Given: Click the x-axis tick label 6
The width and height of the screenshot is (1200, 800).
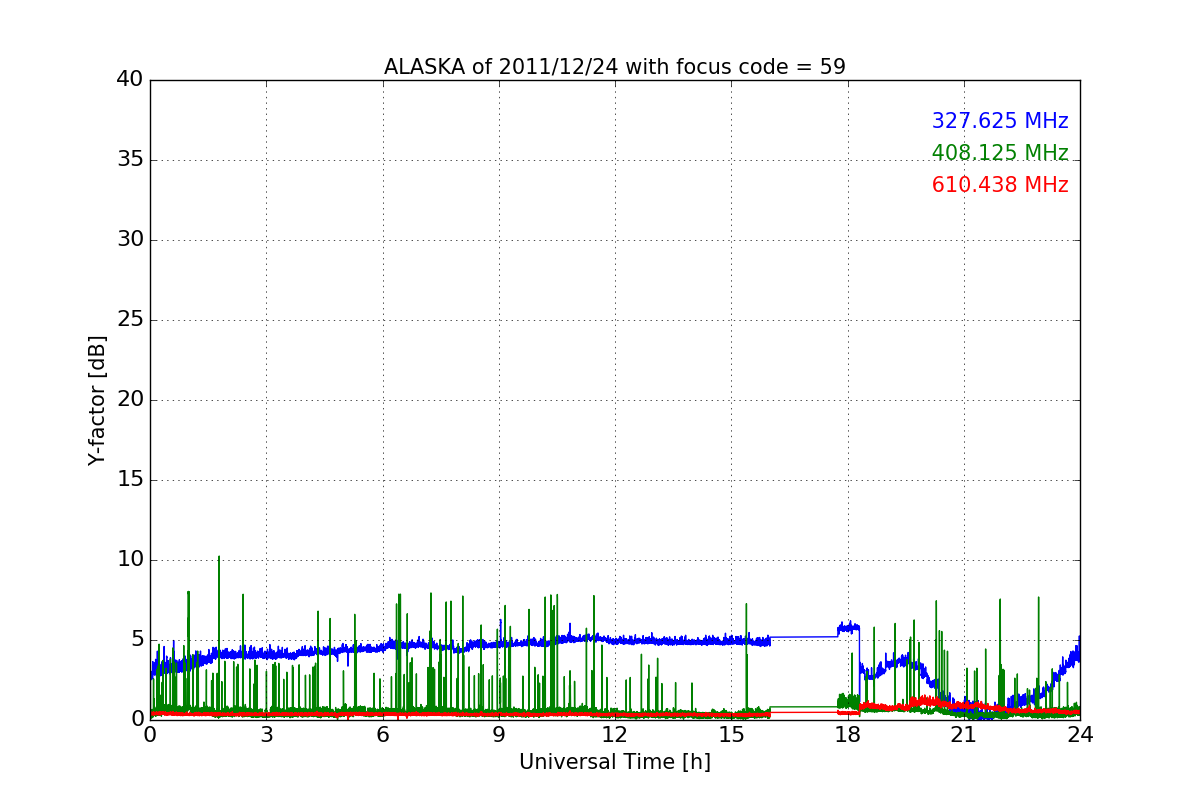Looking at the screenshot, I should coord(382,734).
